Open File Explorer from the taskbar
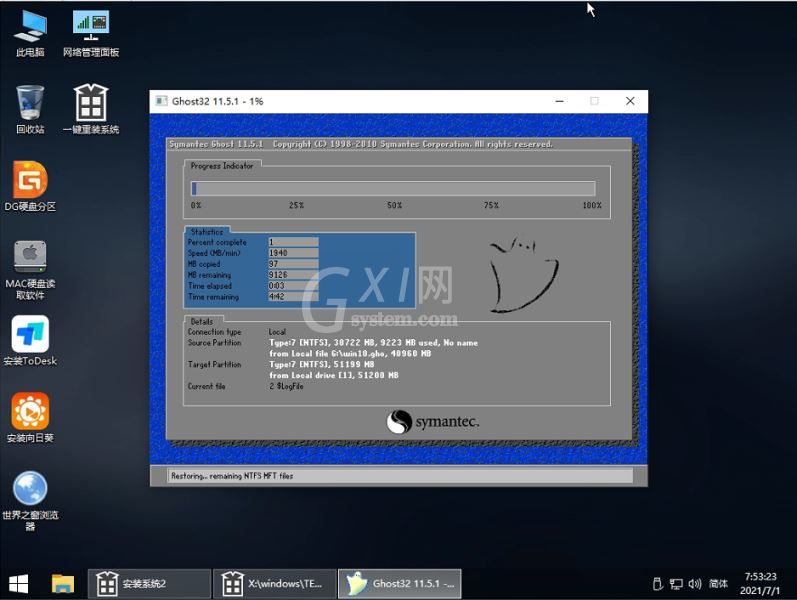797x600 pixels. click(x=63, y=584)
